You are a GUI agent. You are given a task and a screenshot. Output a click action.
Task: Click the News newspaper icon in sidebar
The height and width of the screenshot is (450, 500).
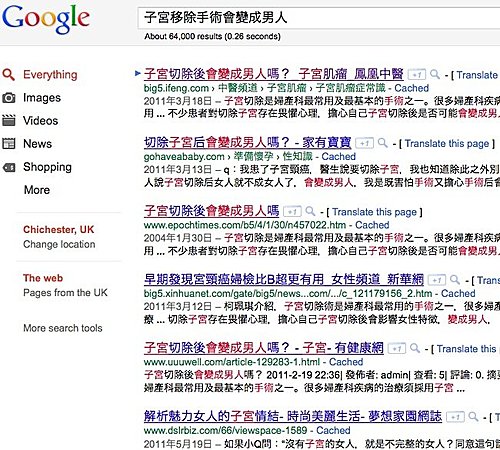click(9, 144)
